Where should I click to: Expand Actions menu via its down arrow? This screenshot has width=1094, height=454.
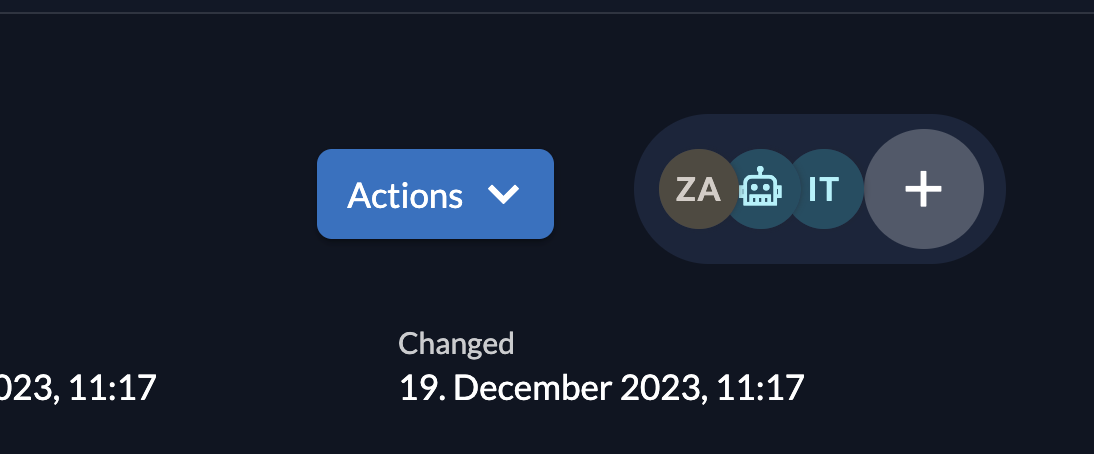click(x=504, y=194)
